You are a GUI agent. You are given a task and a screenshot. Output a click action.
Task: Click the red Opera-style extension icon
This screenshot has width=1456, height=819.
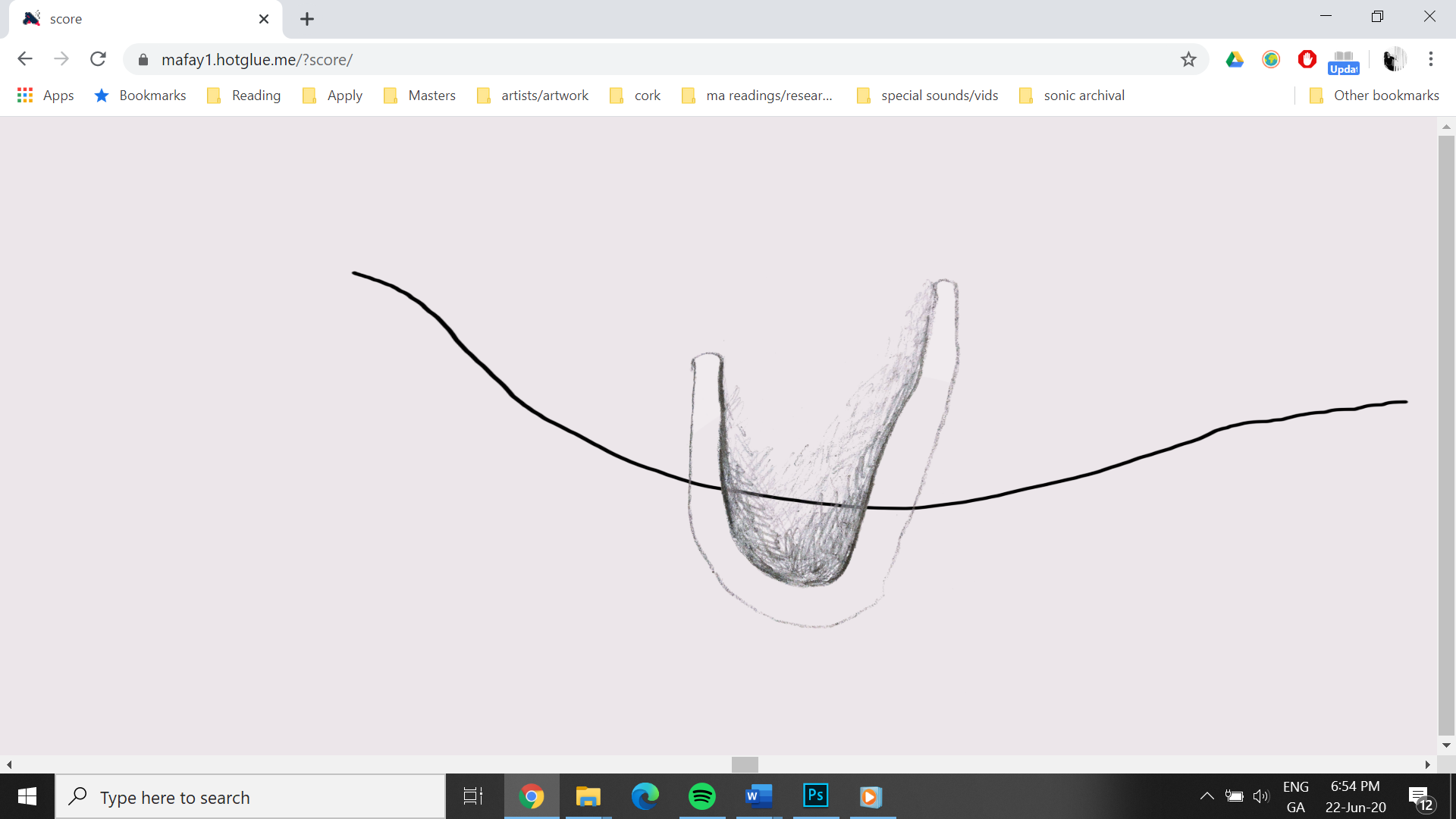(1307, 59)
